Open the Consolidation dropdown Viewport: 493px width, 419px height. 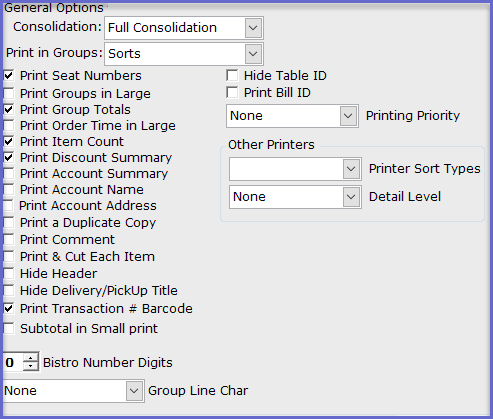tap(184, 28)
